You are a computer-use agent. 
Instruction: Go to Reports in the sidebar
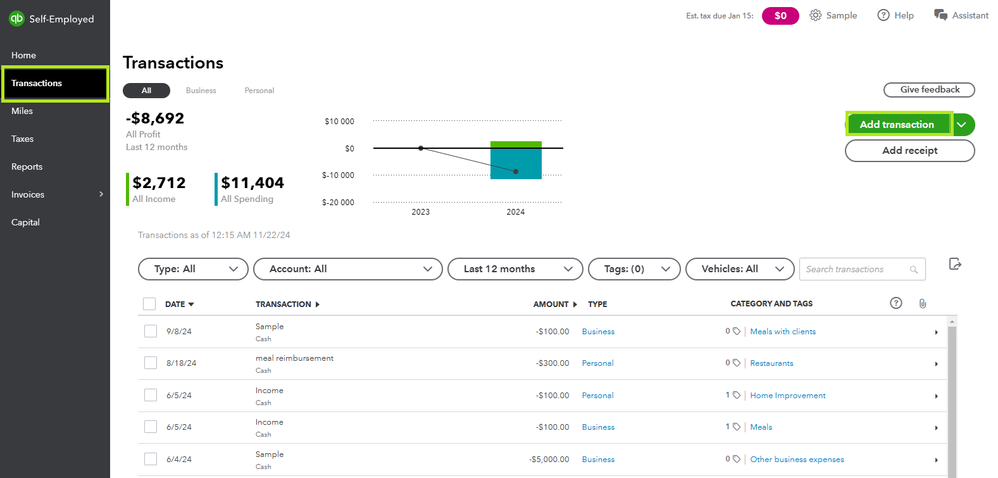[27, 167]
